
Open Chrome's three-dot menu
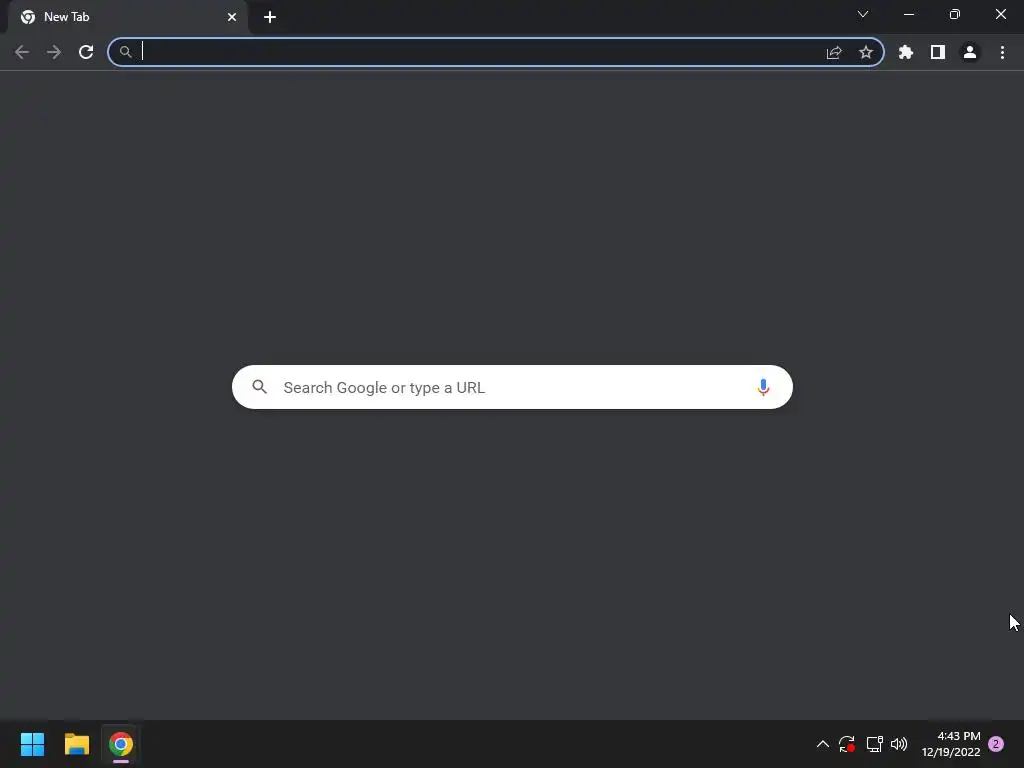(1002, 52)
